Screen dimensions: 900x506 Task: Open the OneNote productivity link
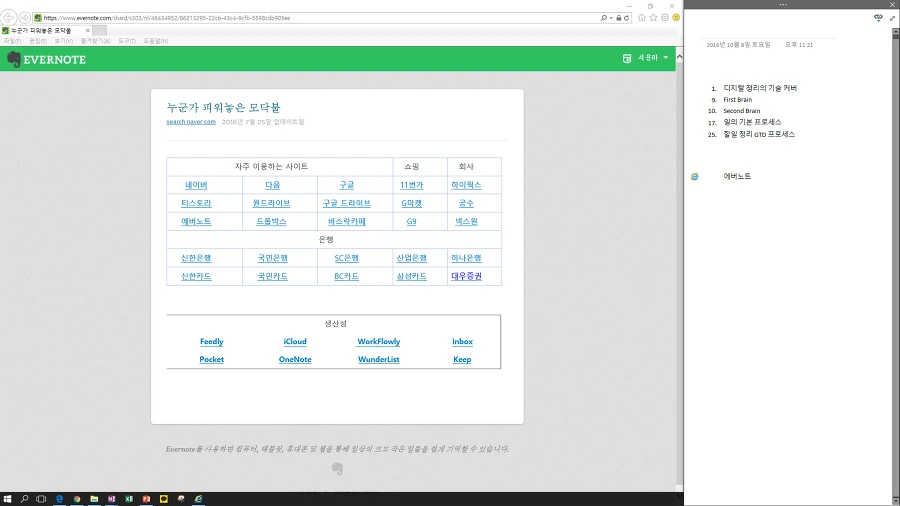pos(295,359)
